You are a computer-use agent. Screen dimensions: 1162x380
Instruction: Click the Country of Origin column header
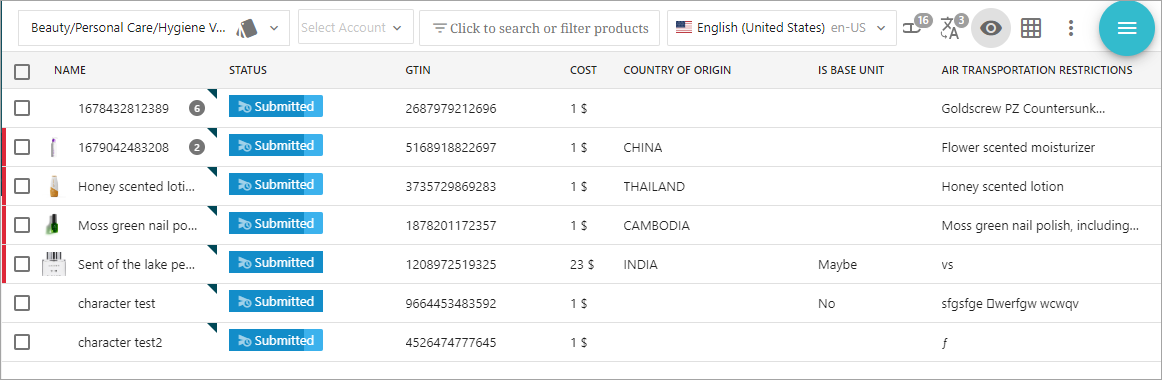(x=677, y=70)
